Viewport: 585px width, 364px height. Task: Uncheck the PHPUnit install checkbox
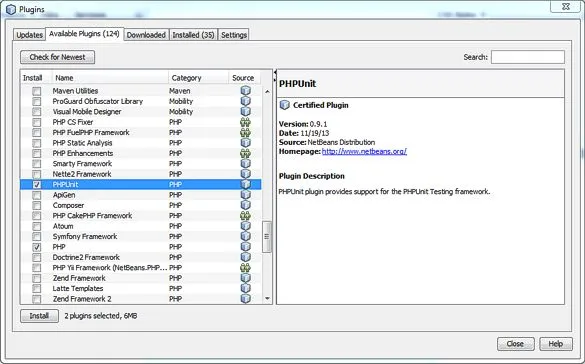[x=37, y=185]
